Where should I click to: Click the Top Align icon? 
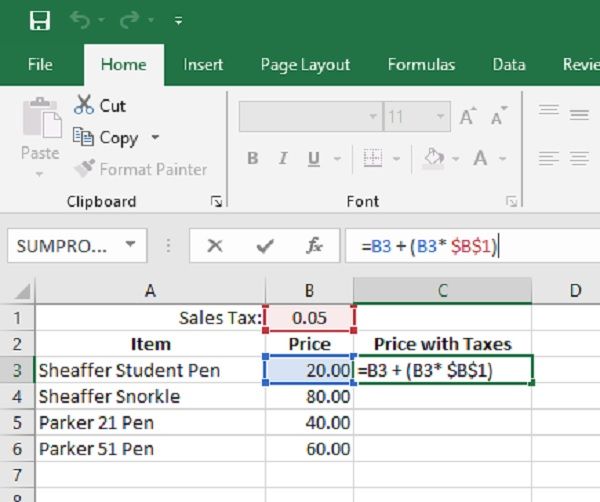click(x=549, y=111)
